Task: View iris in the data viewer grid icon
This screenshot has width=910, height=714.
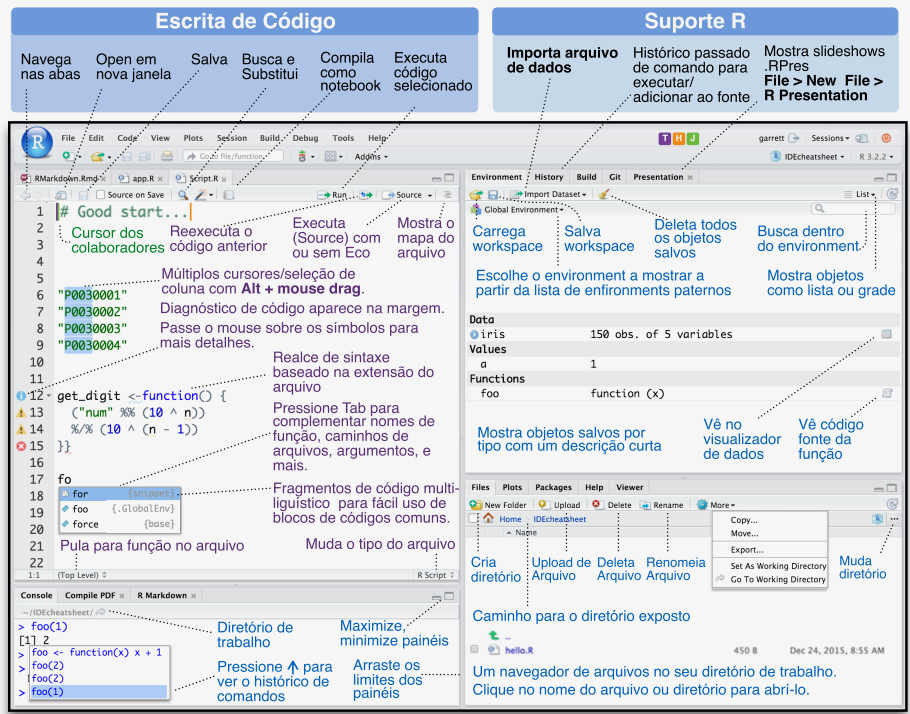Action: (886, 334)
